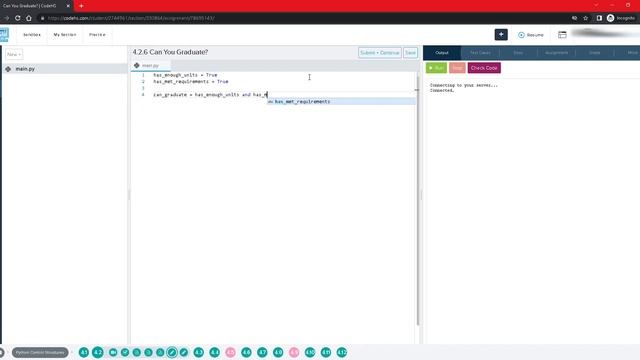
Task: Accept has_met_requirements autocomplete suggestion
Action: (341, 101)
